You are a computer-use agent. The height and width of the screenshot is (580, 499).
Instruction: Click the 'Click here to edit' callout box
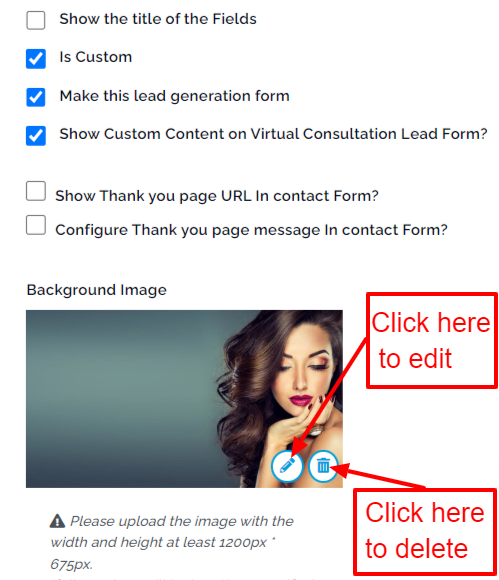click(432, 340)
